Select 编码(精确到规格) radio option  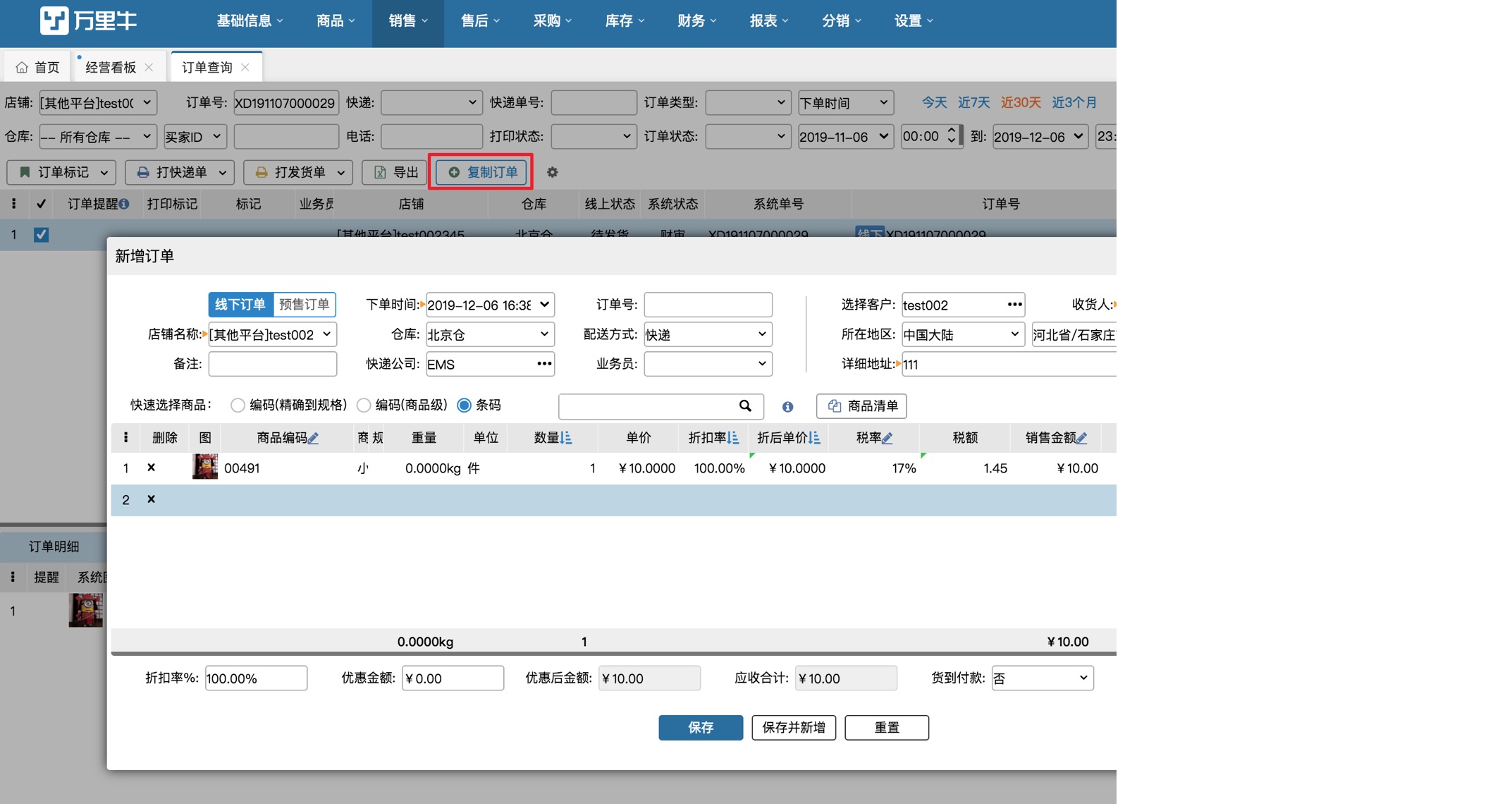pyautogui.click(x=238, y=405)
